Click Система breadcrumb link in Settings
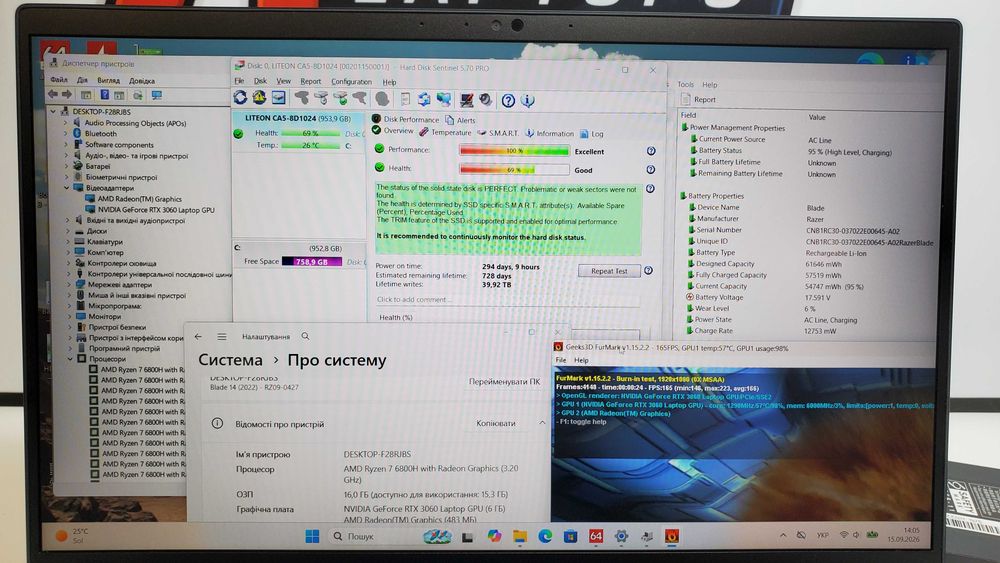This screenshot has height=563, width=1000. pos(230,360)
